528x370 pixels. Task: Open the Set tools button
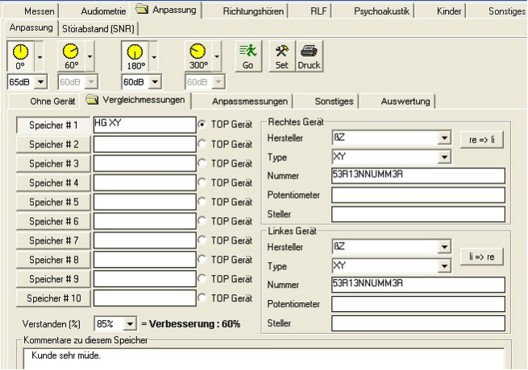tap(282, 56)
